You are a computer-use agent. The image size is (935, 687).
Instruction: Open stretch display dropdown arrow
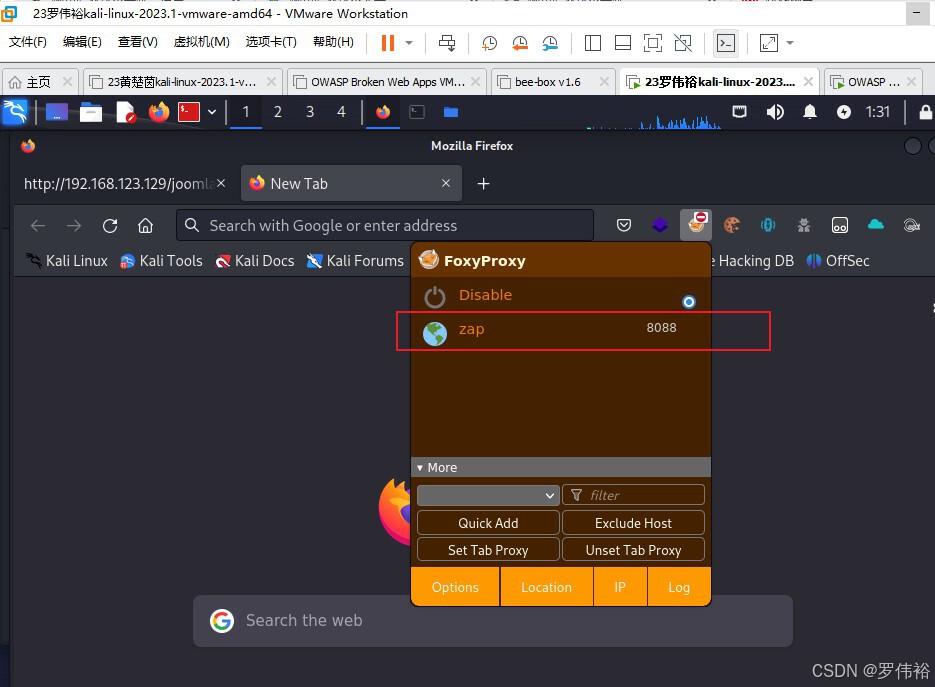point(790,43)
